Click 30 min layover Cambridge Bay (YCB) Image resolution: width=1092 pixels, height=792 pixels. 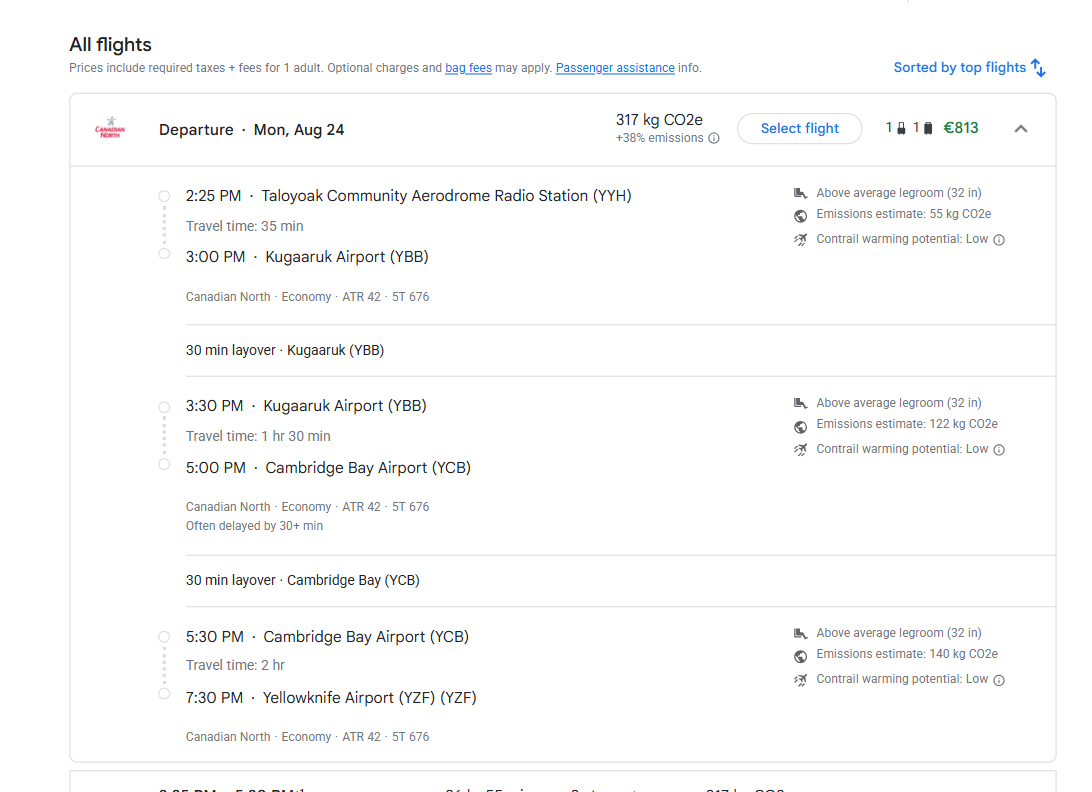click(302, 580)
